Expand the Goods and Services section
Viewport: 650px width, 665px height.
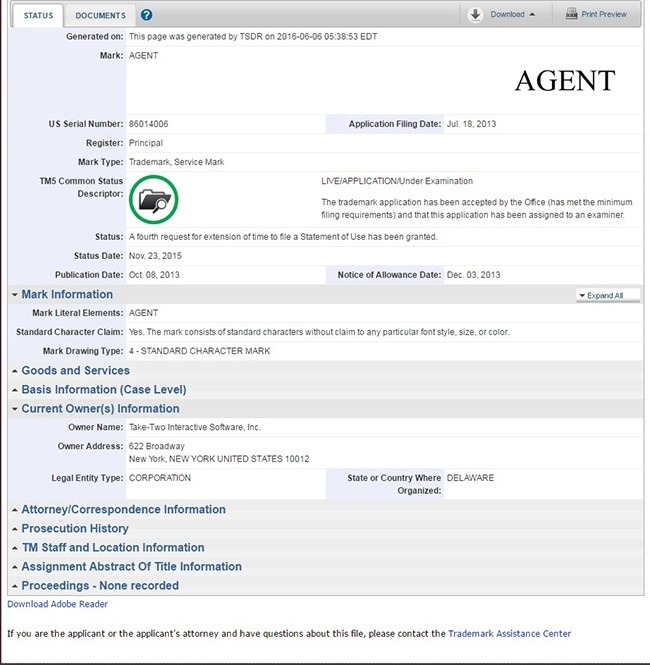pos(75,370)
